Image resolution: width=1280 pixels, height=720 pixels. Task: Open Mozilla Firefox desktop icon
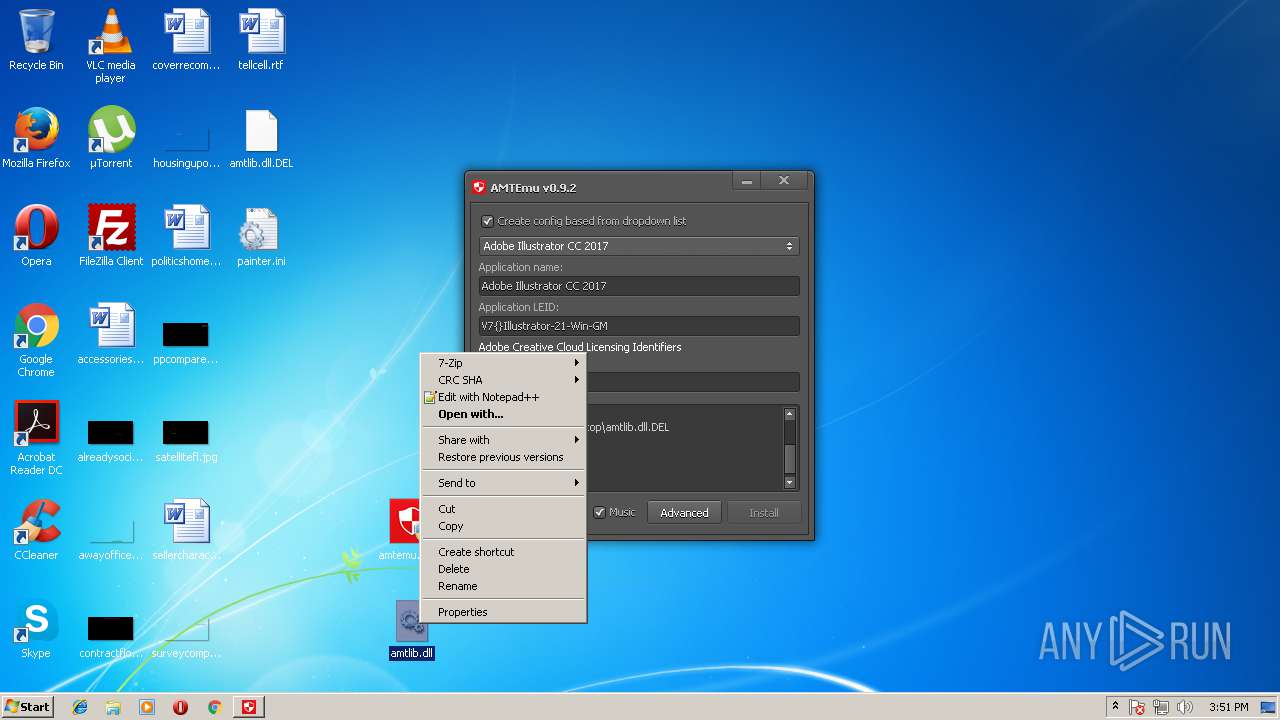36,138
